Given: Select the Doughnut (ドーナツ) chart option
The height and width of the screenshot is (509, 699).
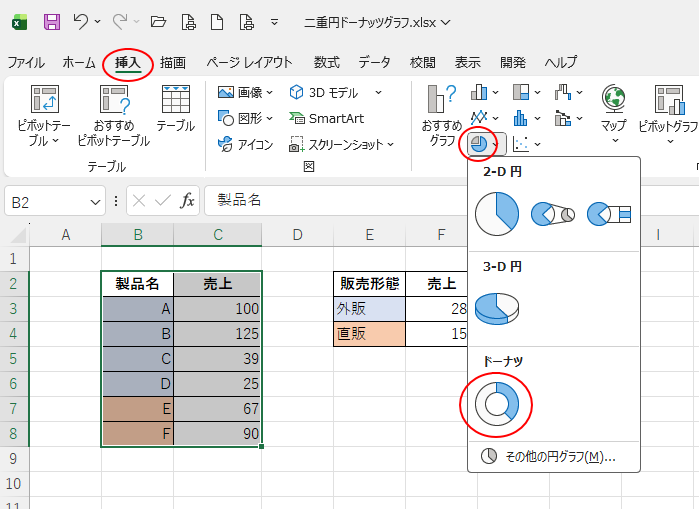Looking at the screenshot, I should click(497, 404).
